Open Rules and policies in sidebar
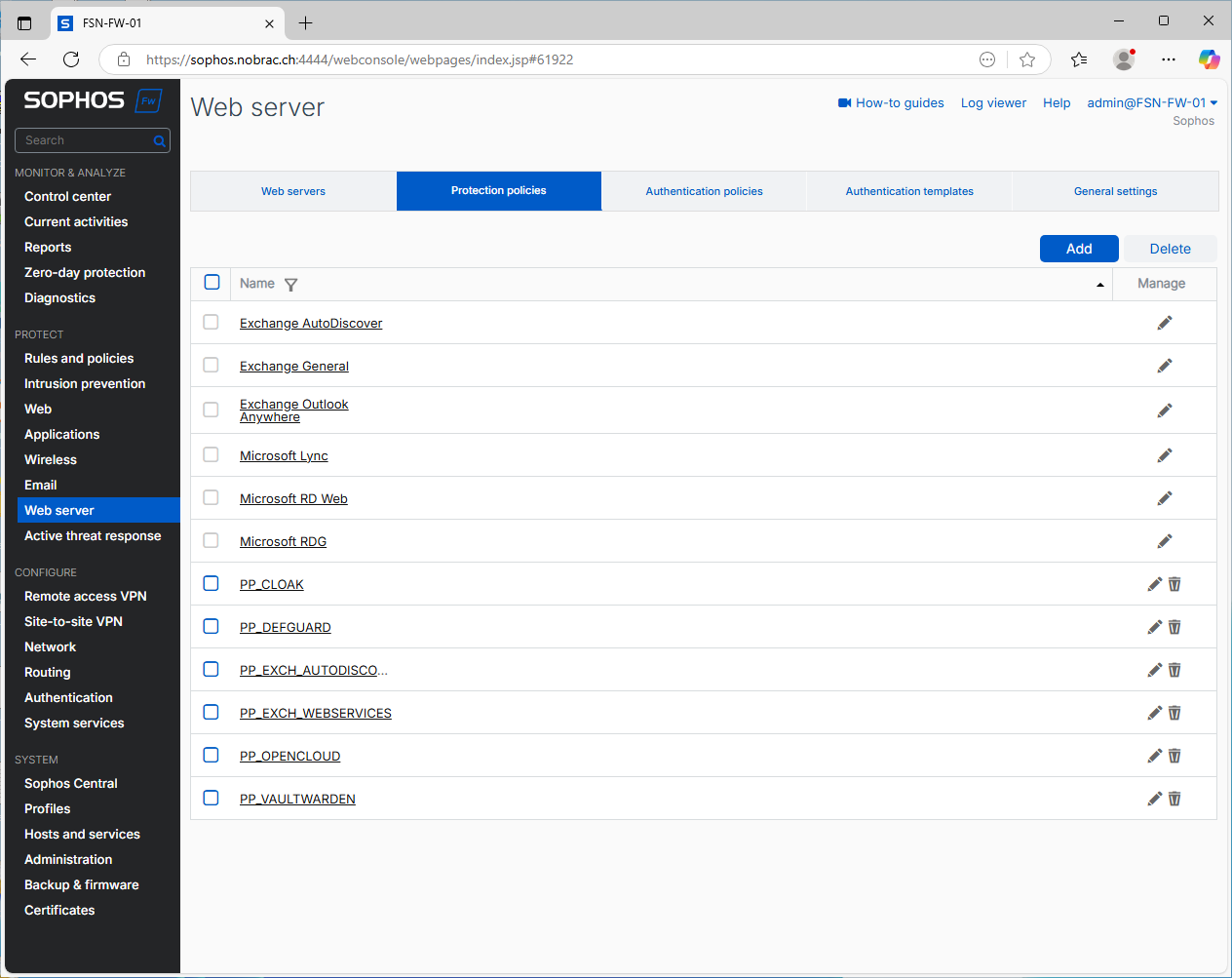Screen dimensions: 1232x978 (x=79, y=358)
